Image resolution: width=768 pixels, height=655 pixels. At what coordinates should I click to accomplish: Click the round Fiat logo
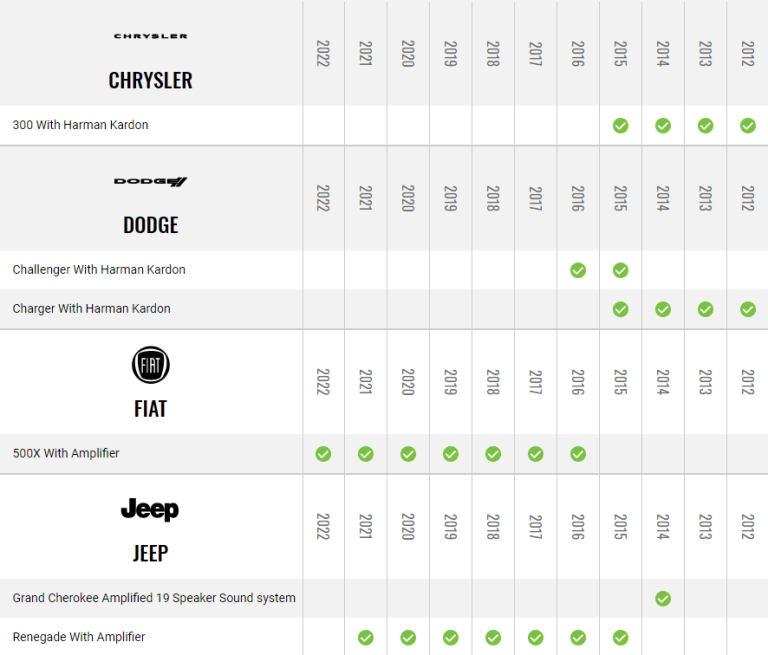pyautogui.click(x=151, y=366)
